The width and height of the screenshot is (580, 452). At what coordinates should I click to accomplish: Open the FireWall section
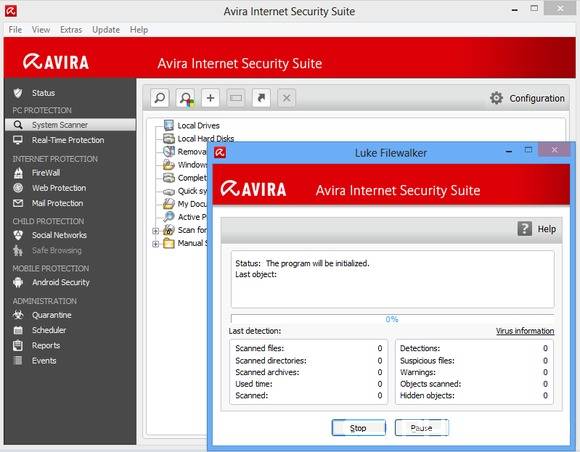pos(46,173)
